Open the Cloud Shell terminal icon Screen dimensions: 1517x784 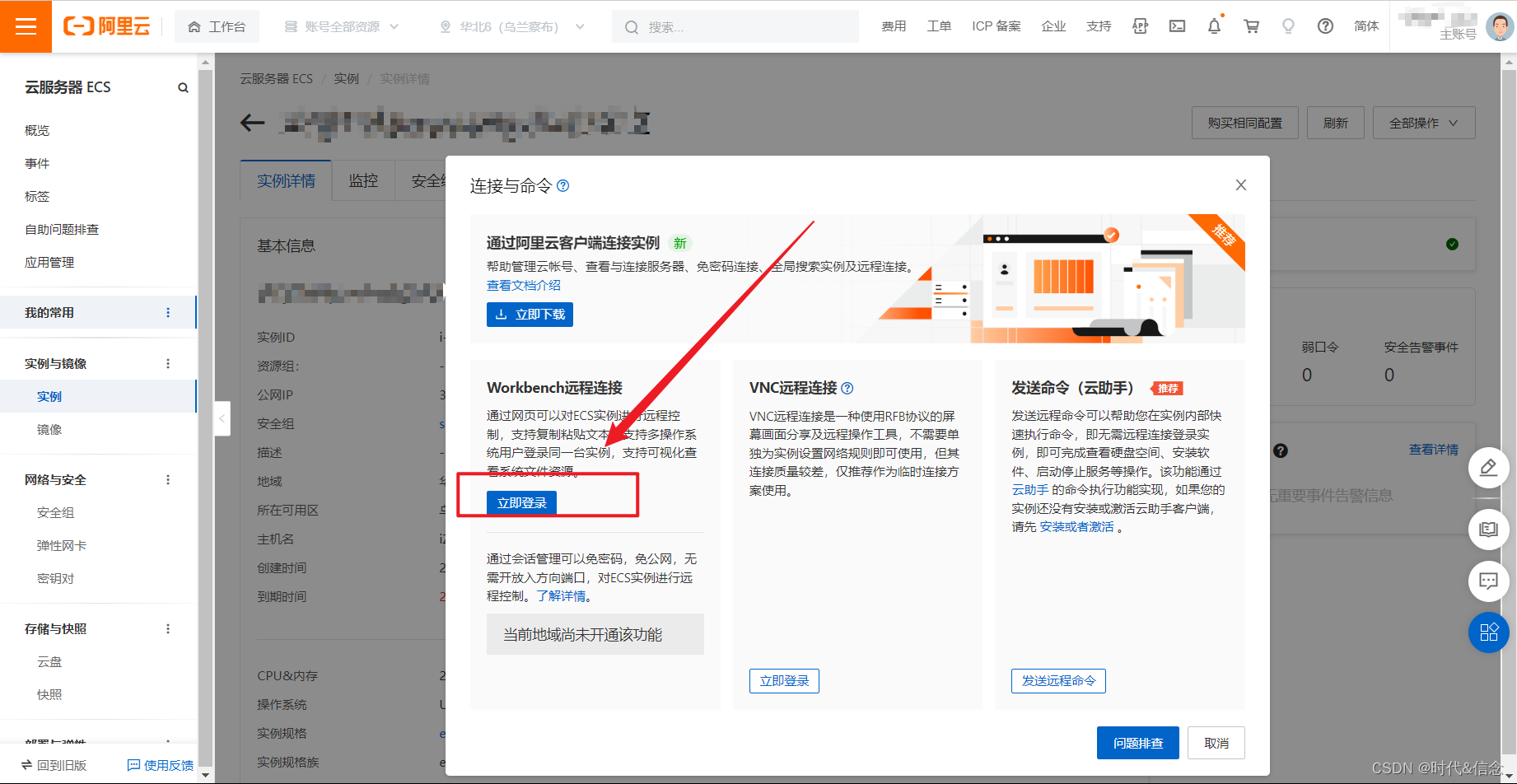pyautogui.click(x=1178, y=26)
